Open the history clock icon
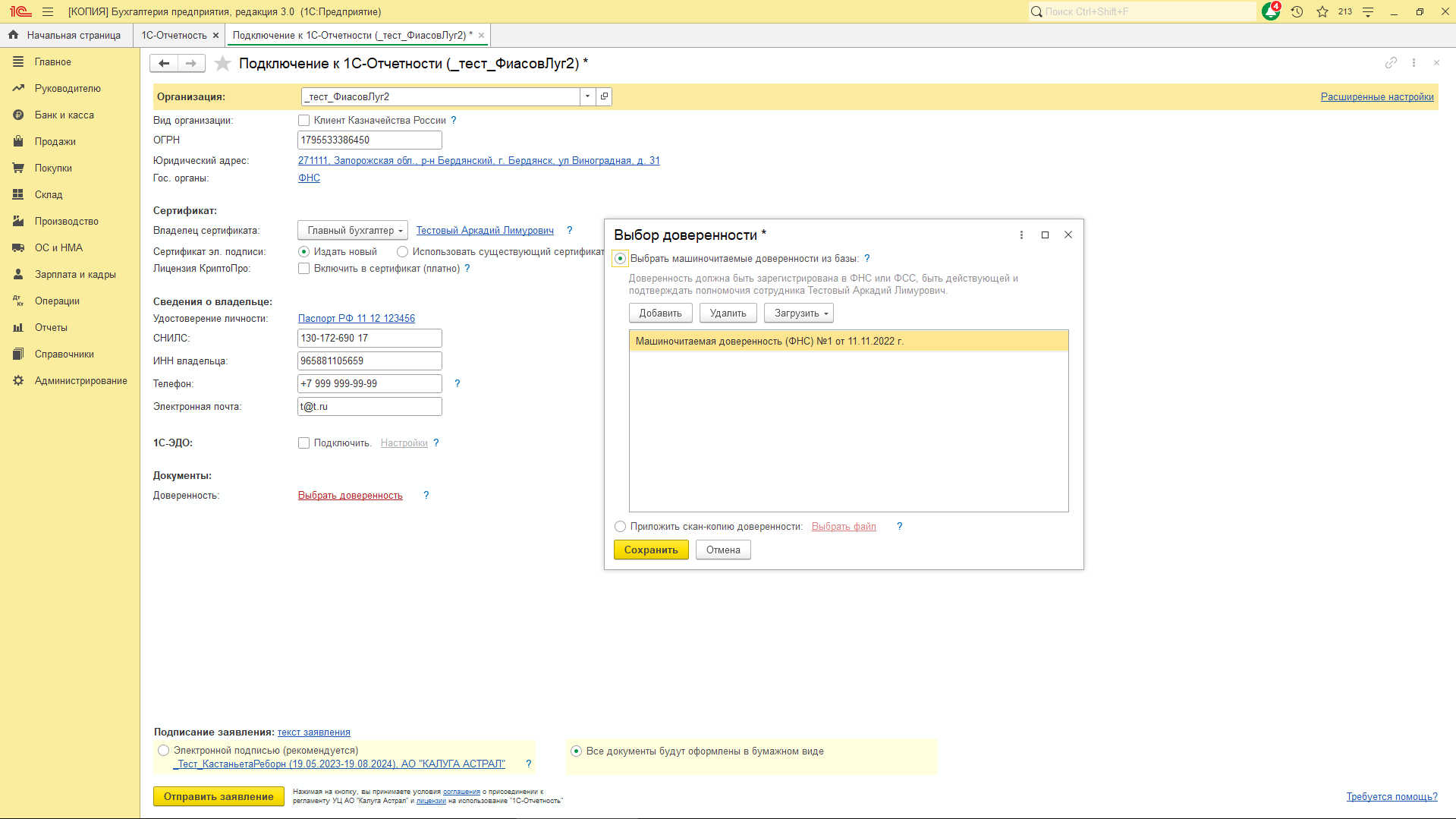 (x=1297, y=11)
